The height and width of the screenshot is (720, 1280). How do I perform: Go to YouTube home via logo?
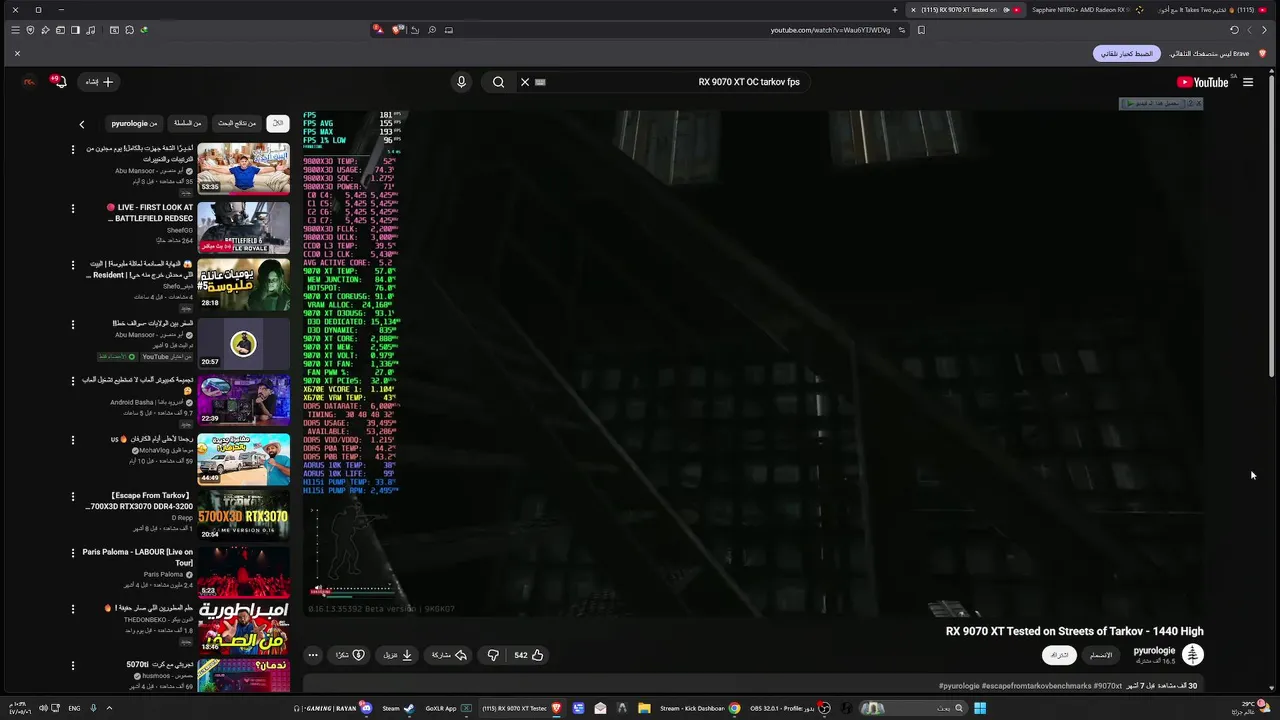[x=1203, y=82]
